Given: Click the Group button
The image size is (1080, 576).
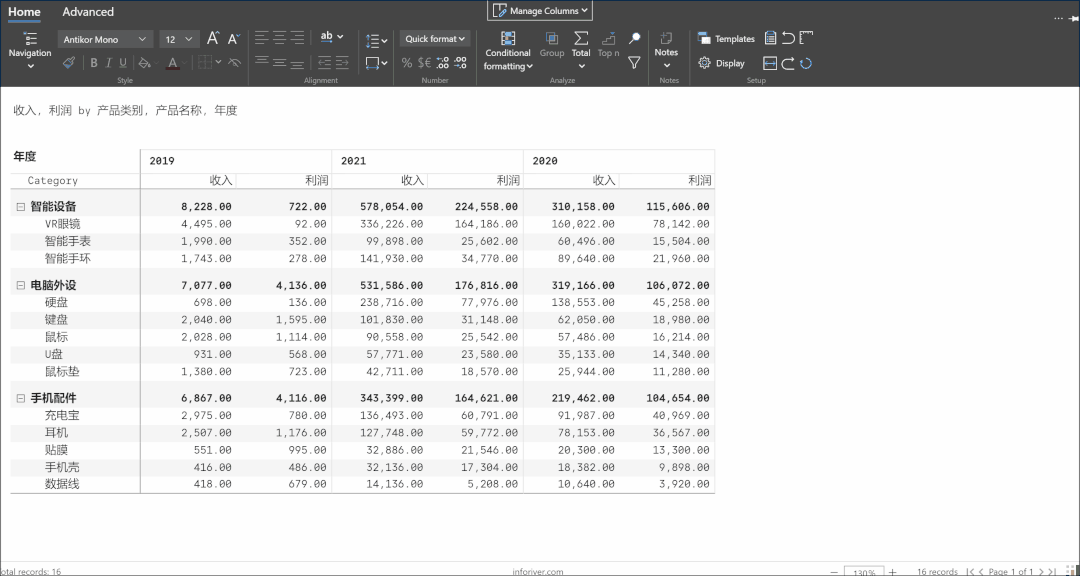Looking at the screenshot, I should pyautogui.click(x=552, y=45).
